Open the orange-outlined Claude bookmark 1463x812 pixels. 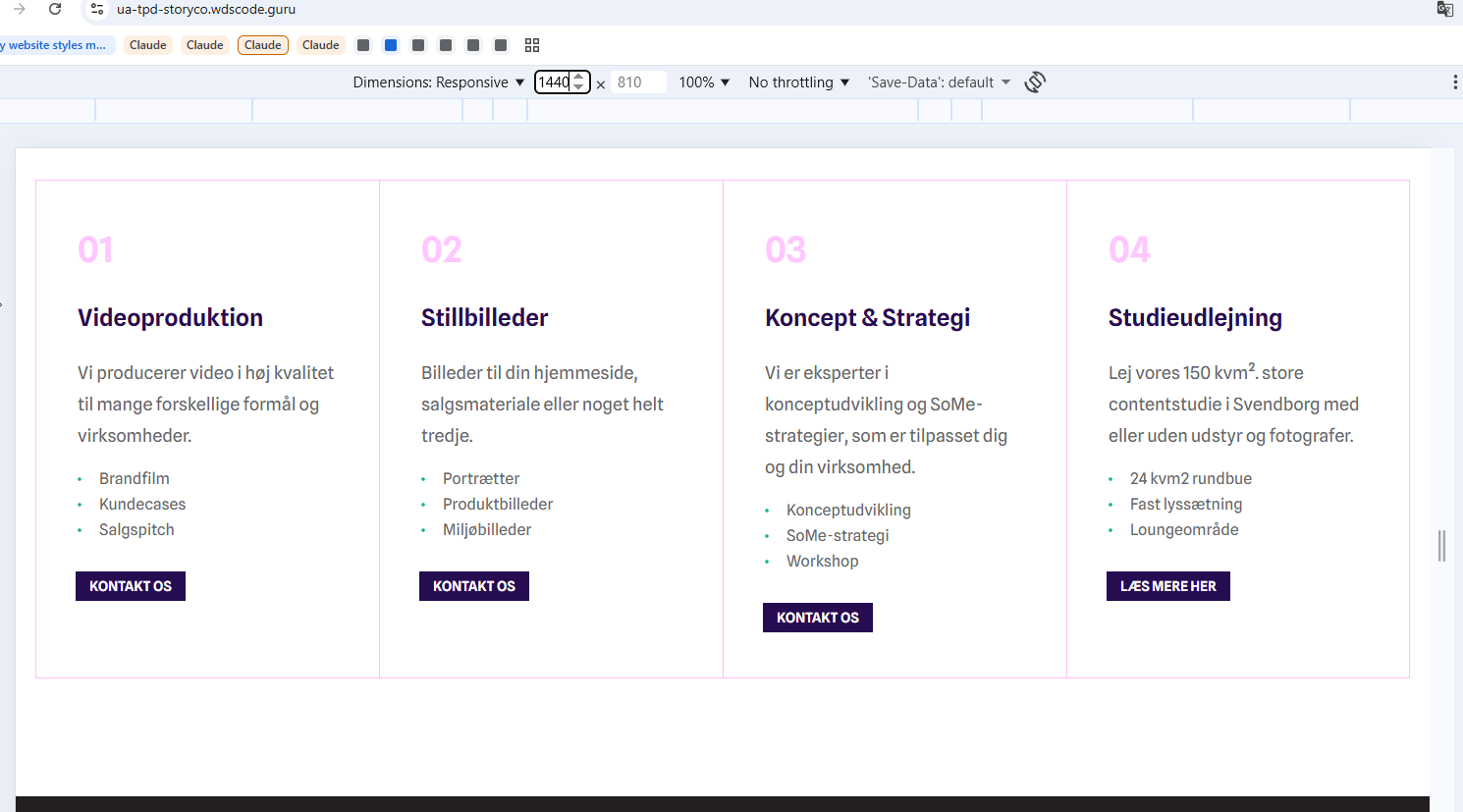coord(263,45)
